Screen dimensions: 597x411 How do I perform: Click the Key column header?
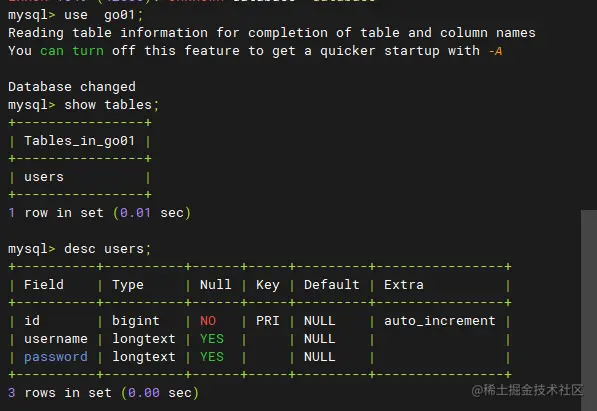click(268, 285)
